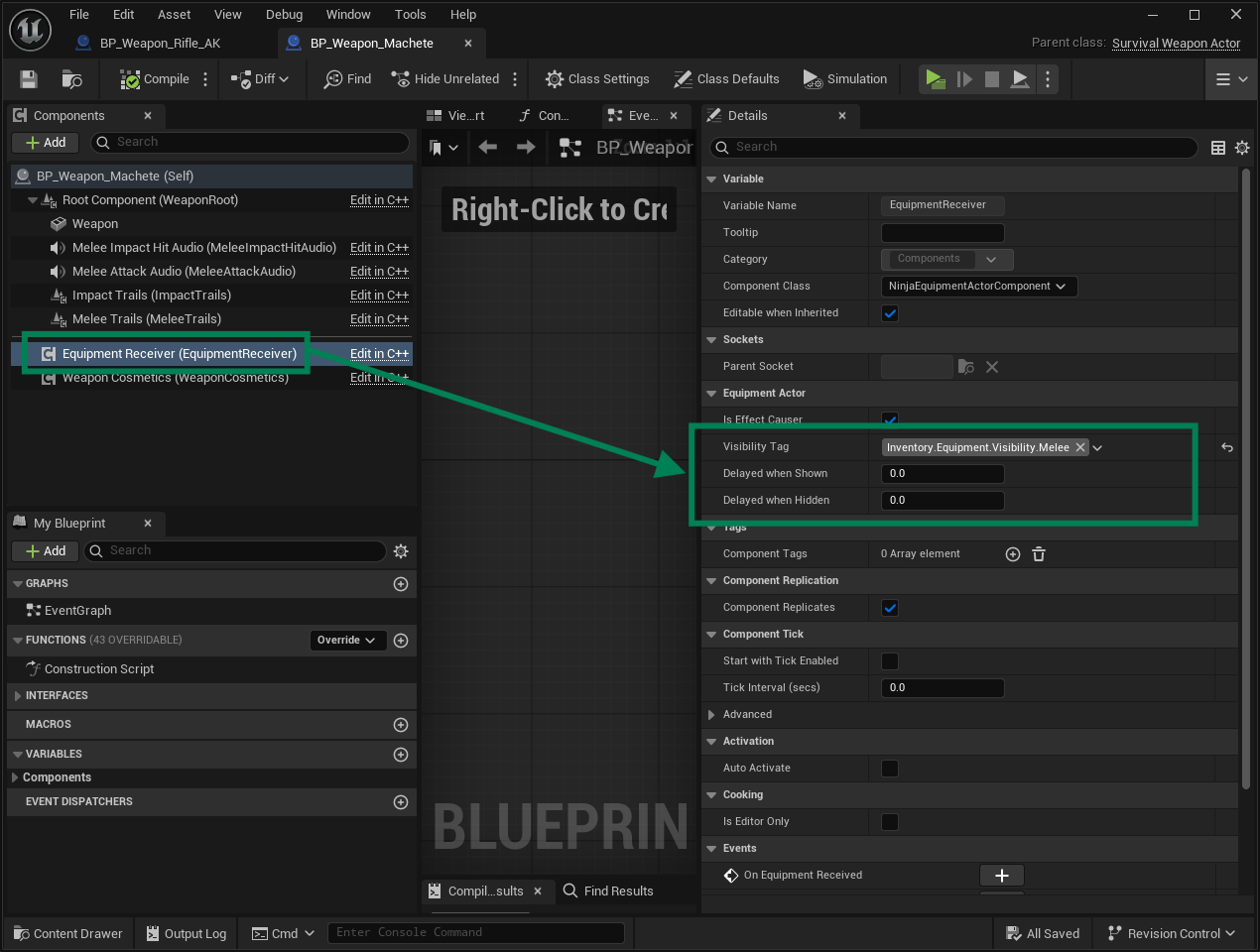Open Class Defaults

click(726, 78)
